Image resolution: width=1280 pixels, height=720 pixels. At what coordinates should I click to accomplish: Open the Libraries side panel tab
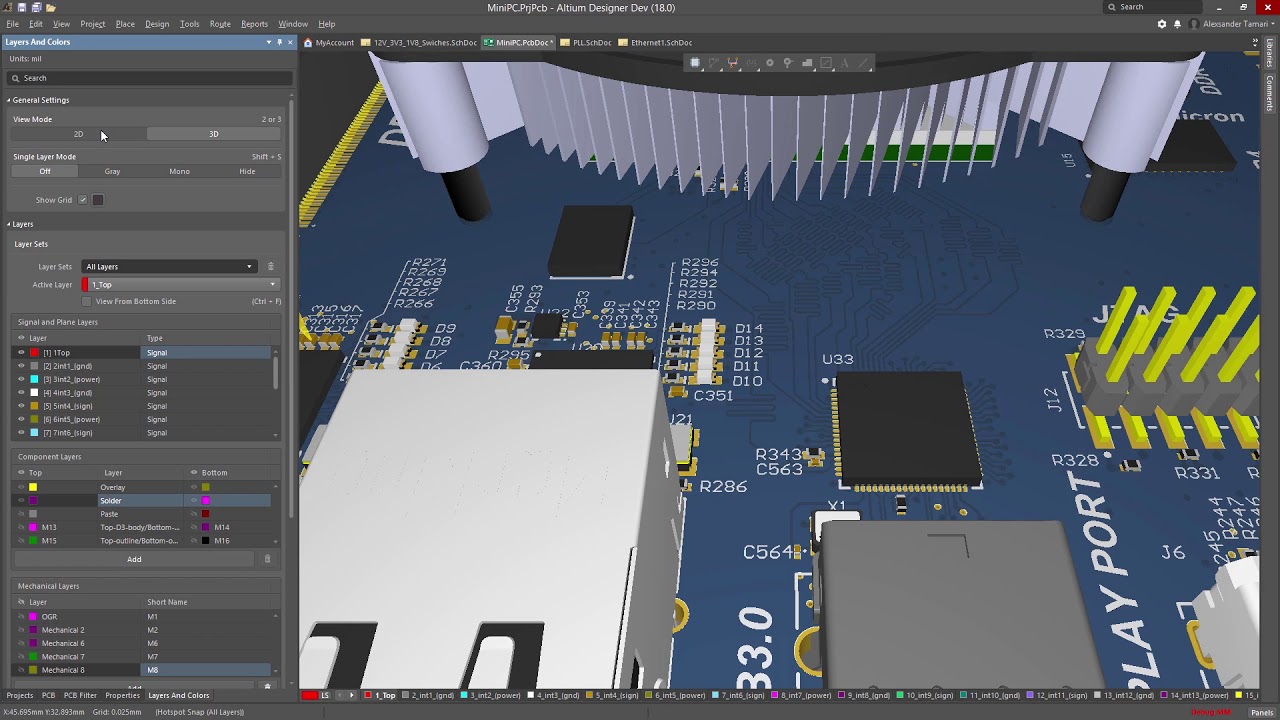point(1270,53)
